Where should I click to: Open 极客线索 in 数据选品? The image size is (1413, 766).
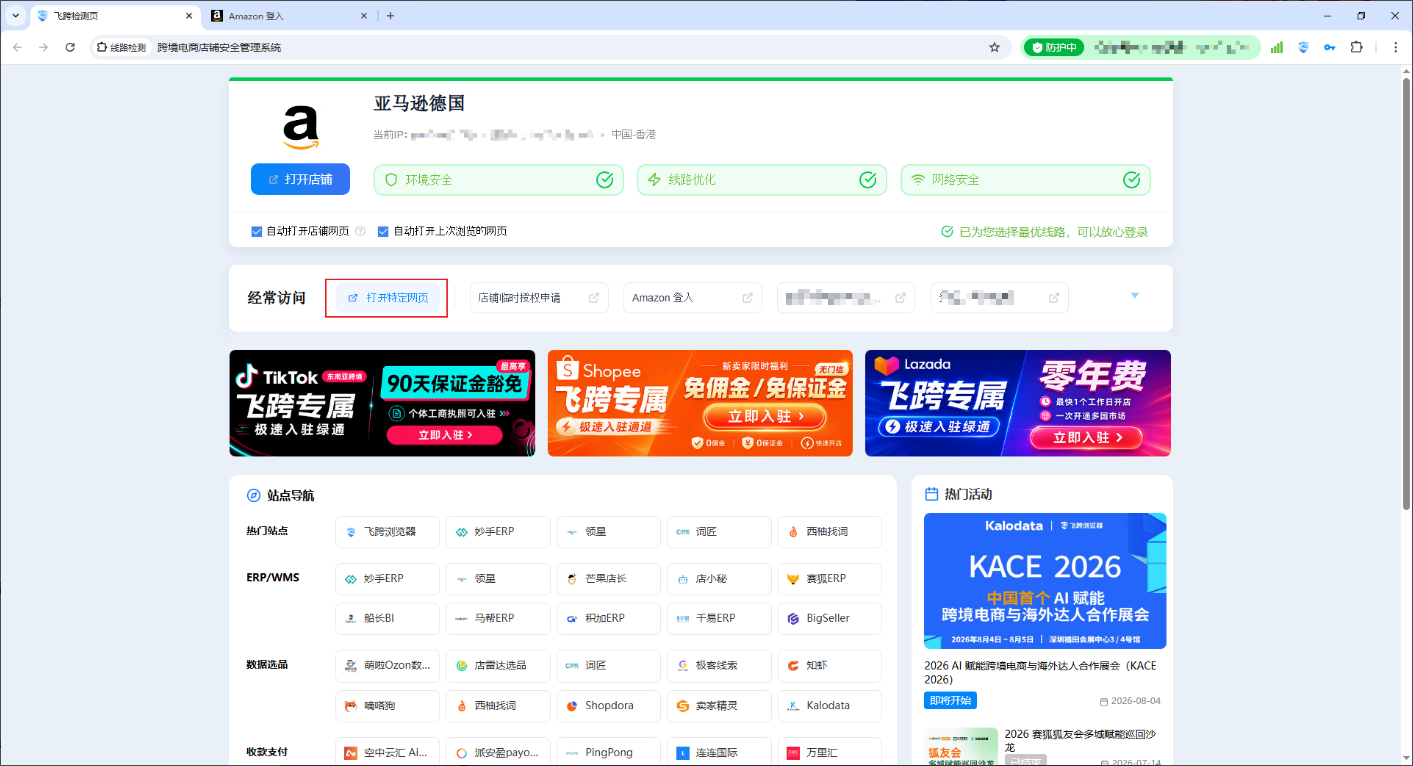pos(719,666)
